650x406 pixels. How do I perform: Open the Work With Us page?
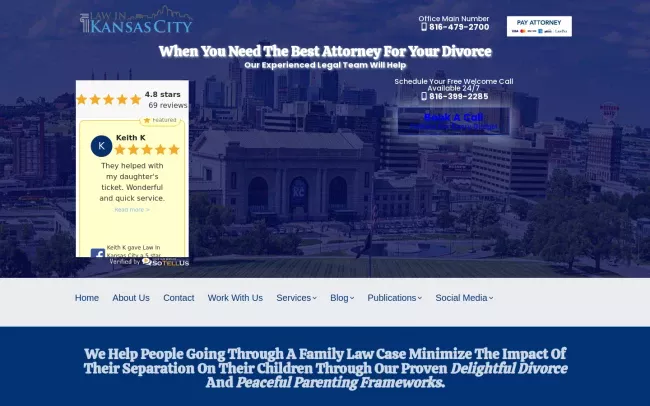[235, 298]
